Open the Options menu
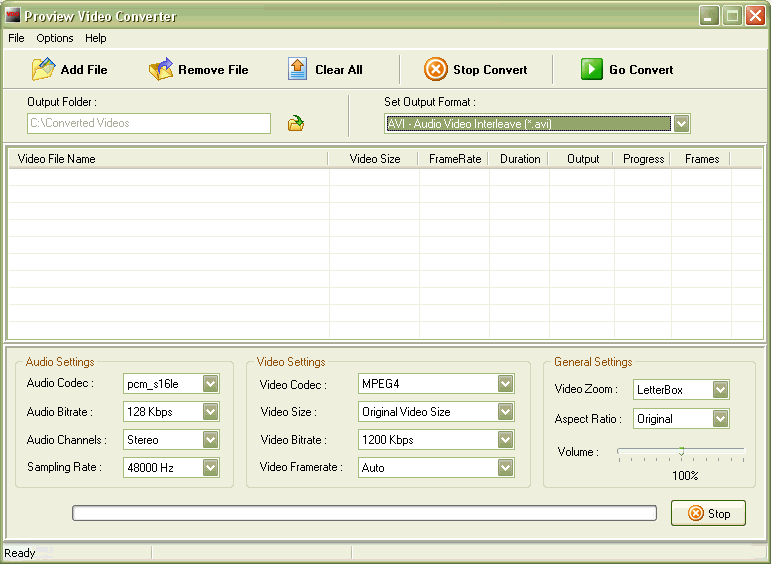 pos(55,38)
